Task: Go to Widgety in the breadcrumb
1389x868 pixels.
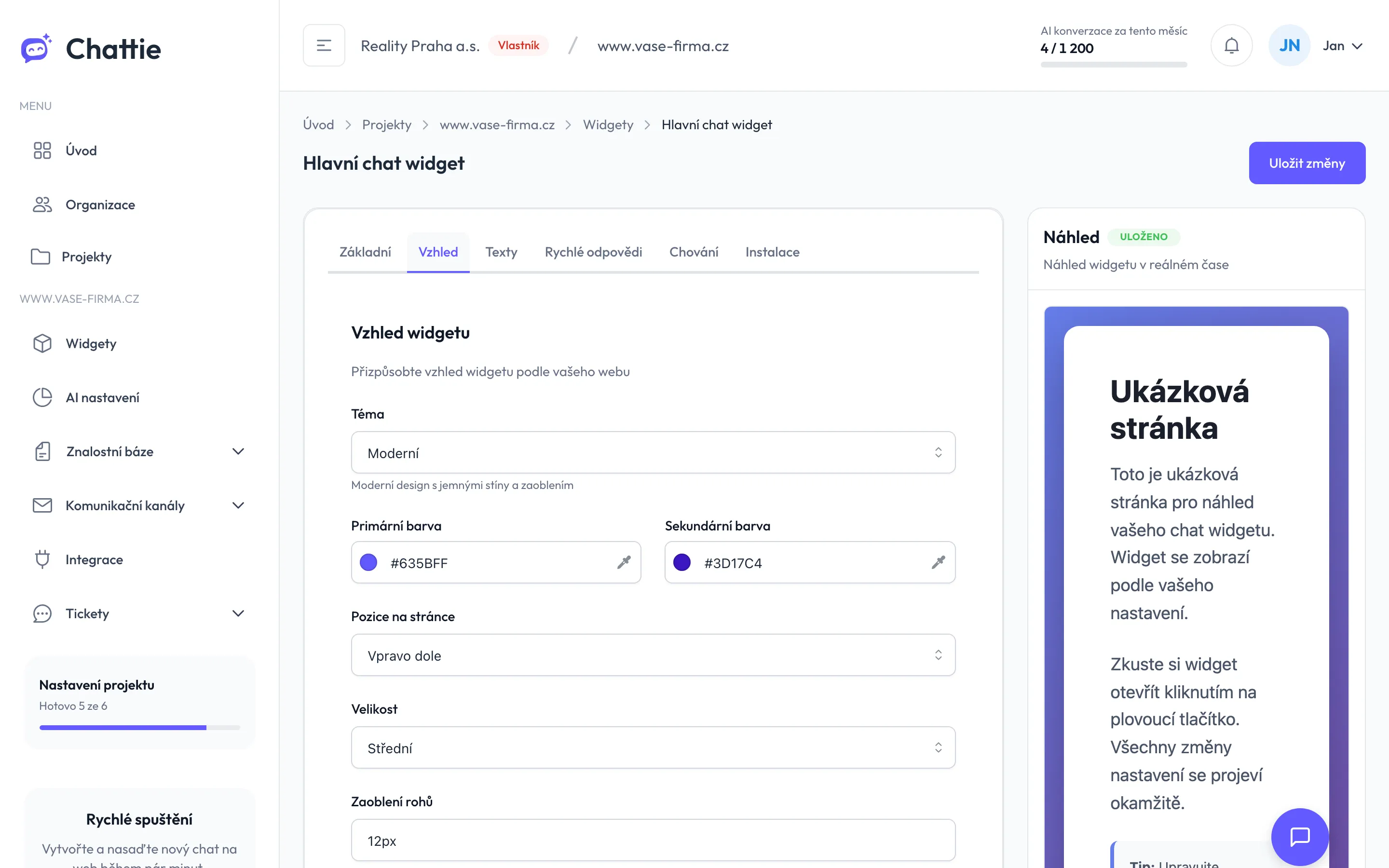Action: (x=608, y=124)
